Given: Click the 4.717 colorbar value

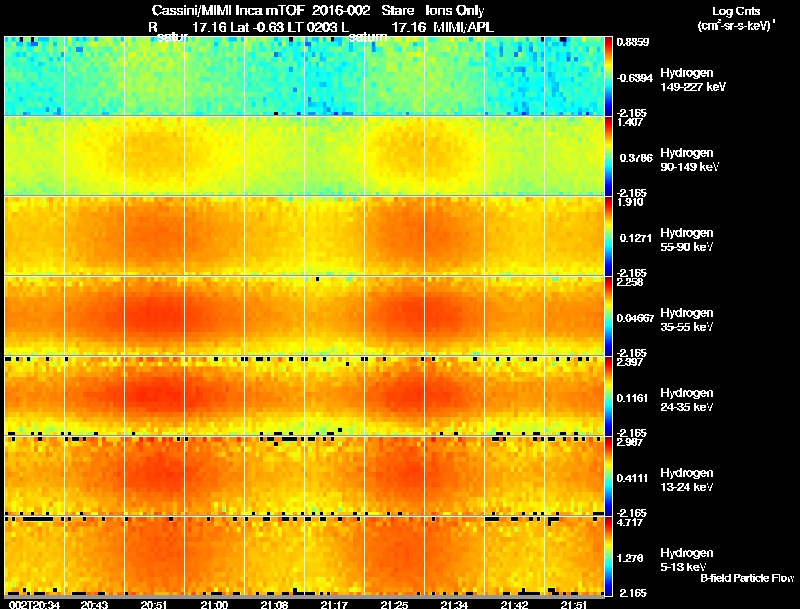Looking at the screenshot, I should click(630, 522).
